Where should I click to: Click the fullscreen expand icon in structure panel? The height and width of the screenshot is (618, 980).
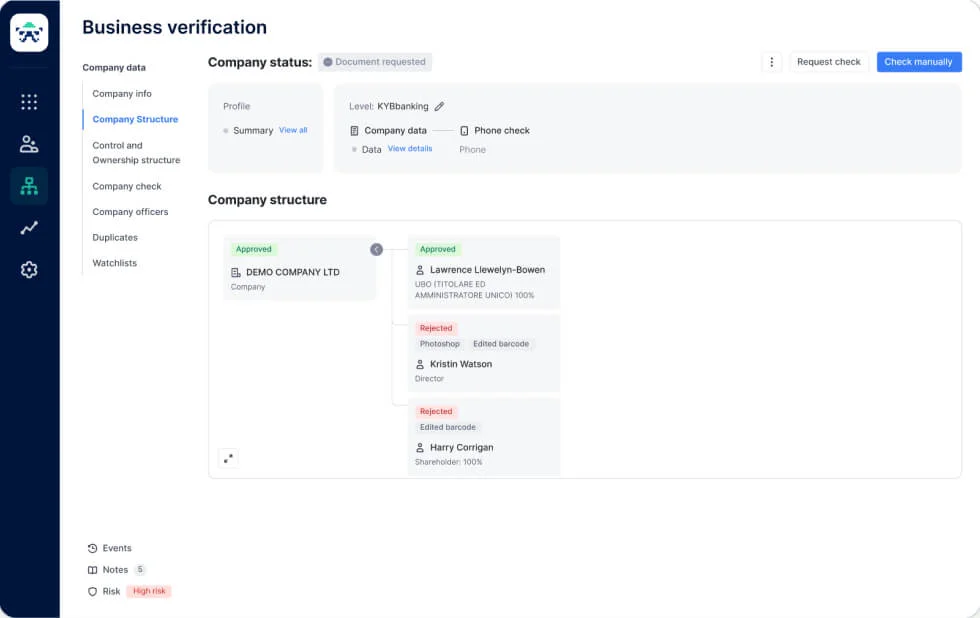pos(228,458)
